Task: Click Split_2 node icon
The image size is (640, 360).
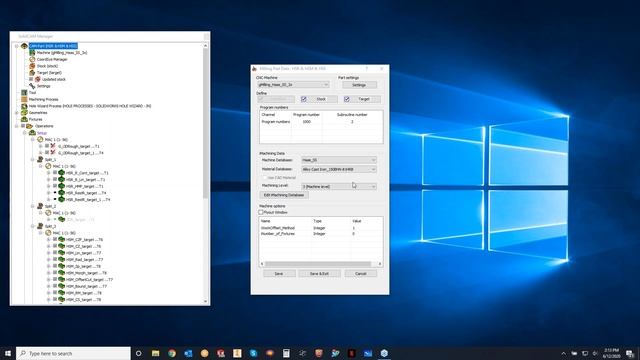Action: 40,206
